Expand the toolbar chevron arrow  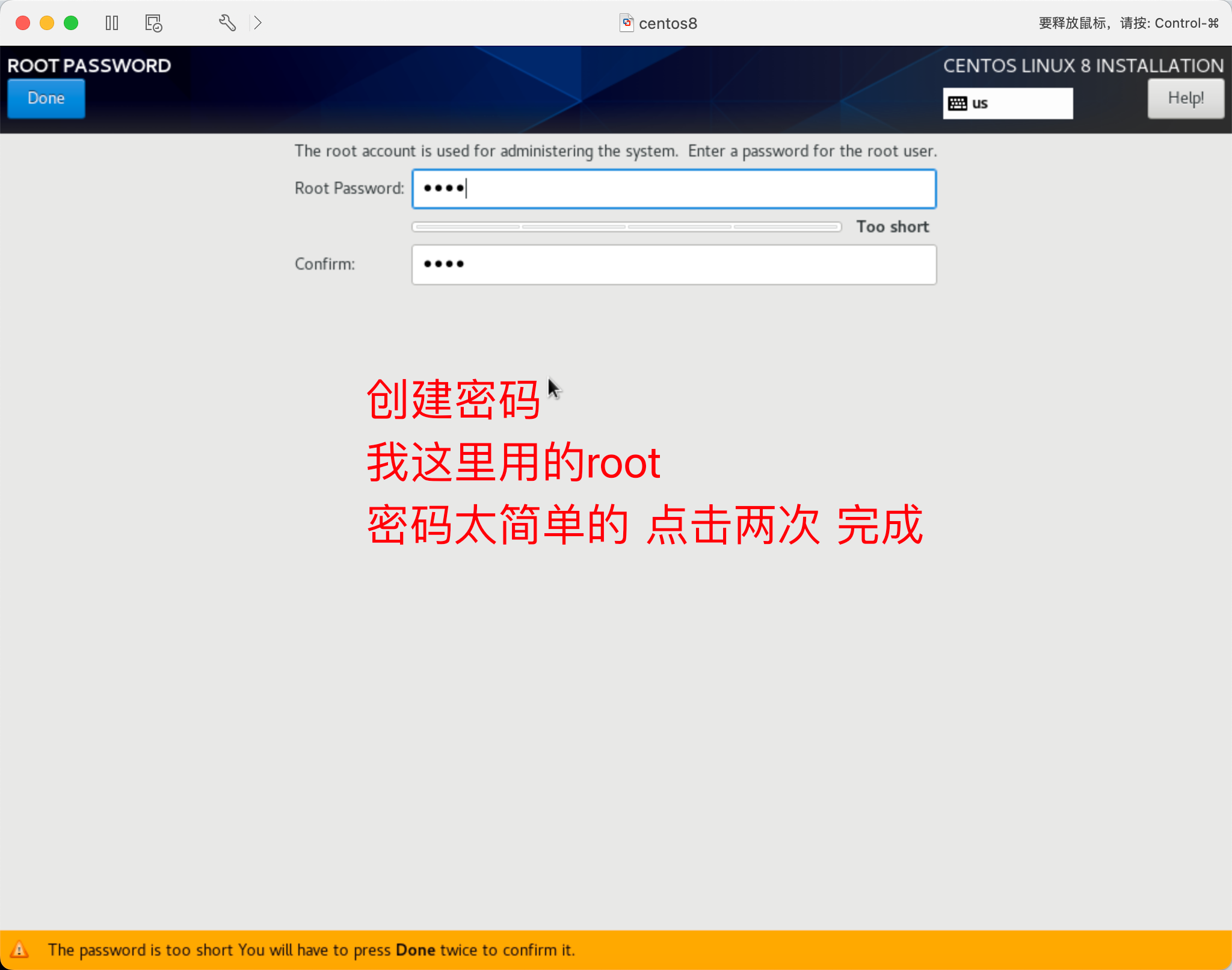click(258, 23)
